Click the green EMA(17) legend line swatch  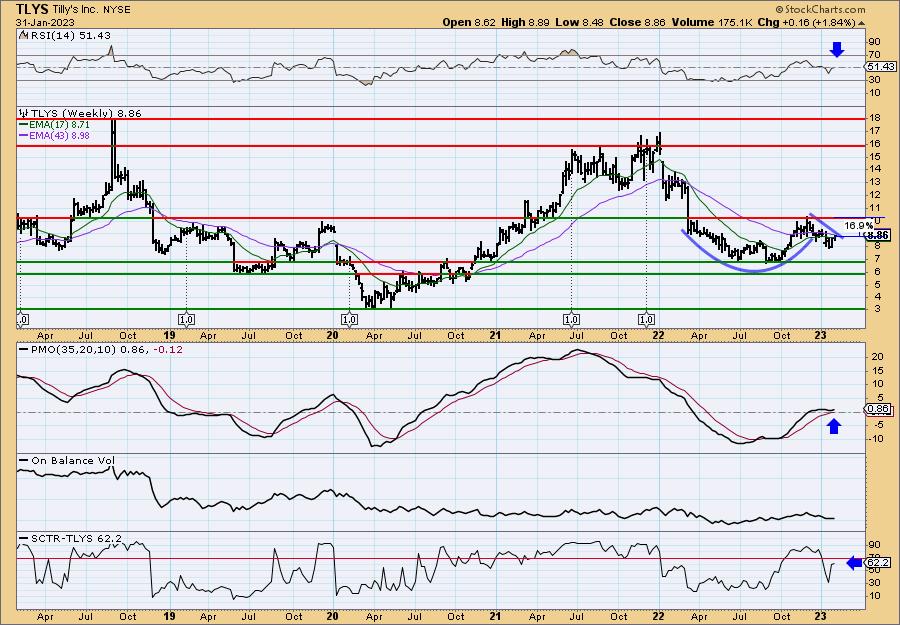pos(24,125)
